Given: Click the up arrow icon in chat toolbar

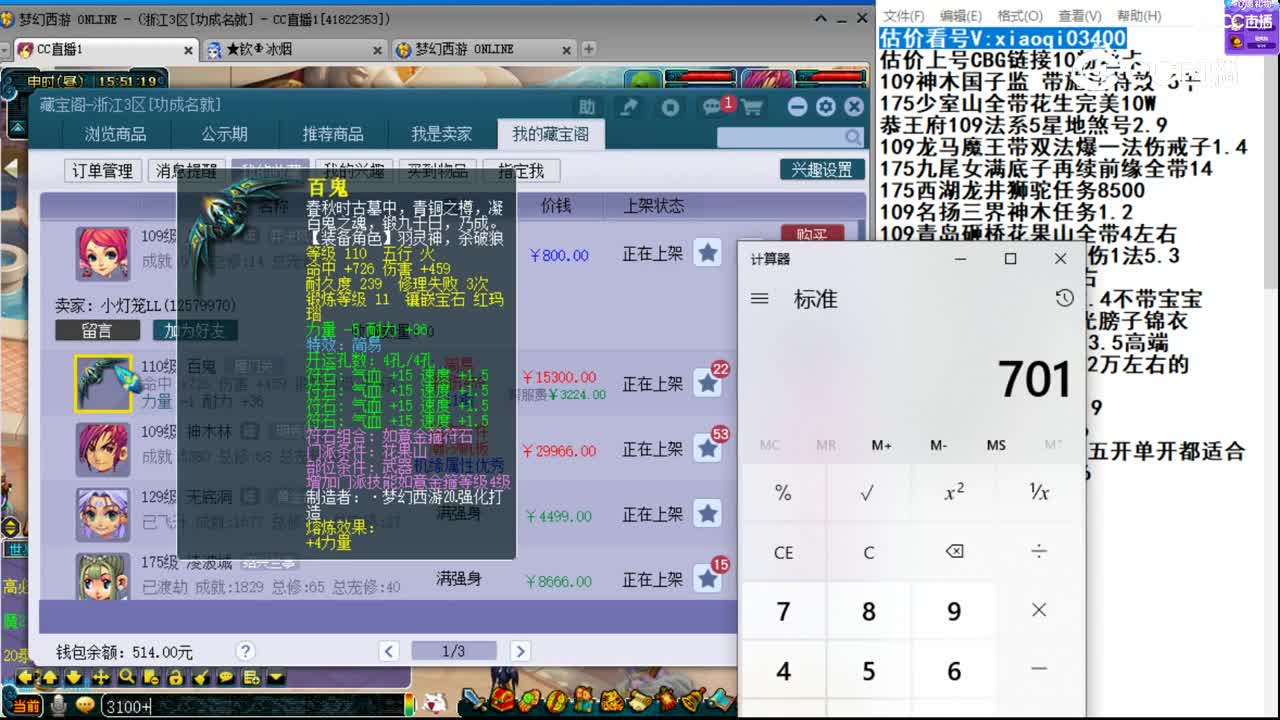Looking at the screenshot, I should pyautogui.click(x=48, y=678).
